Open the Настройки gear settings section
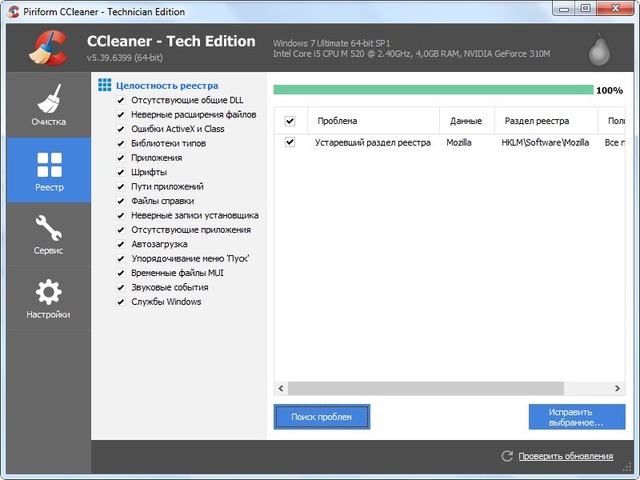 coord(48,299)
